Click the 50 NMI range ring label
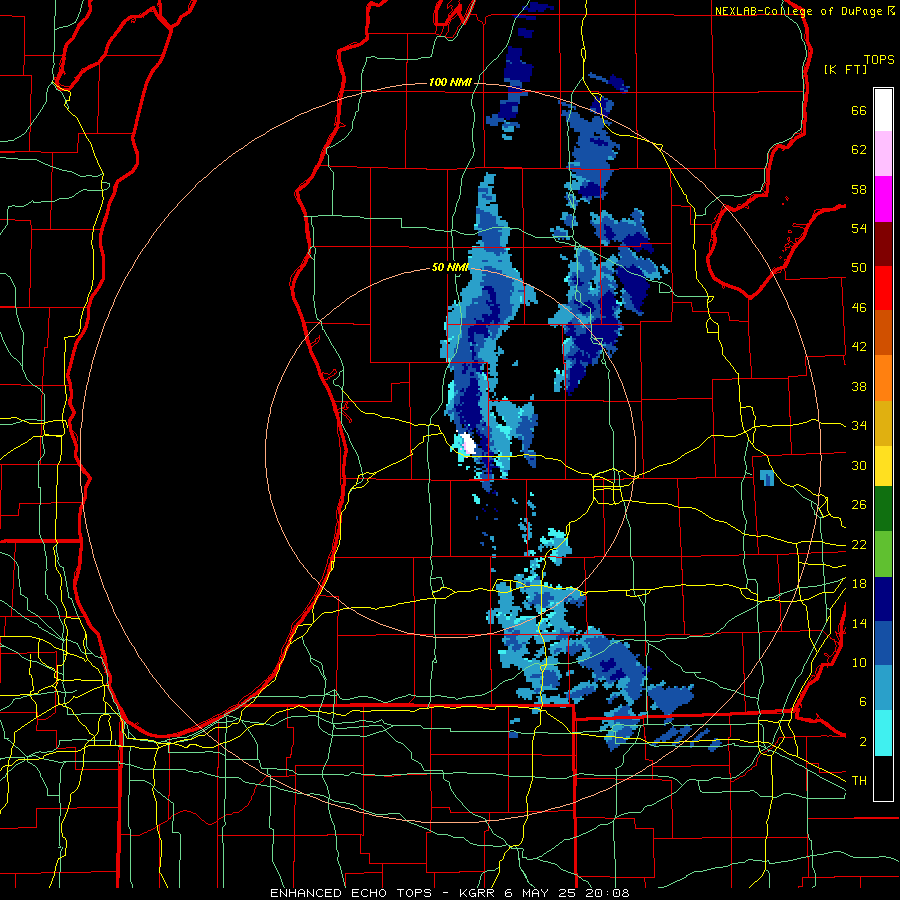The image size is (900, 900). coord(450,267)
